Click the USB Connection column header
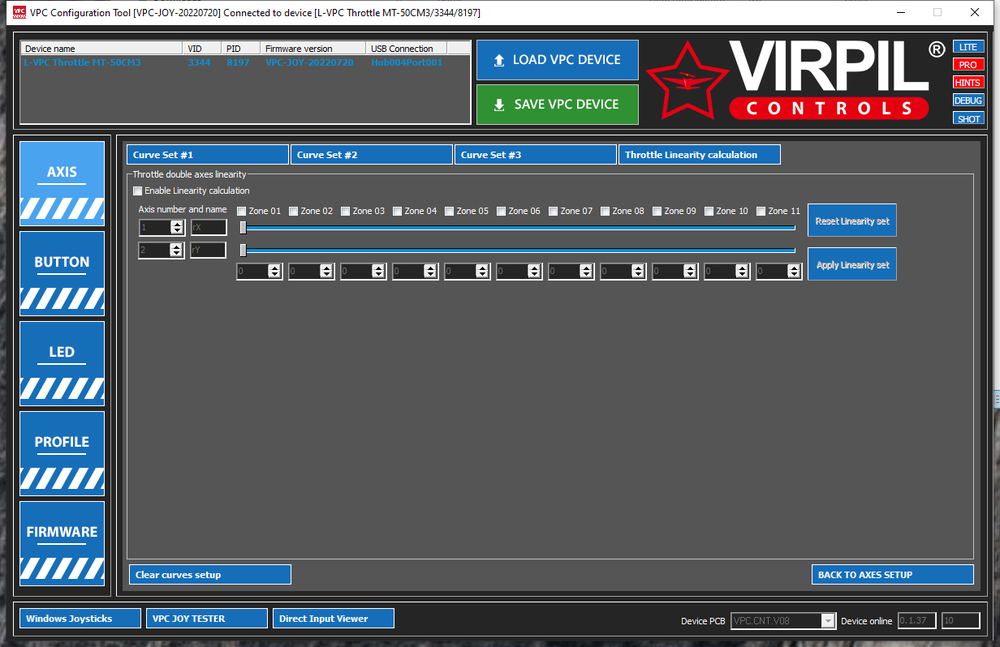Viewport: 1000px width, 647px height. (406, 48)
